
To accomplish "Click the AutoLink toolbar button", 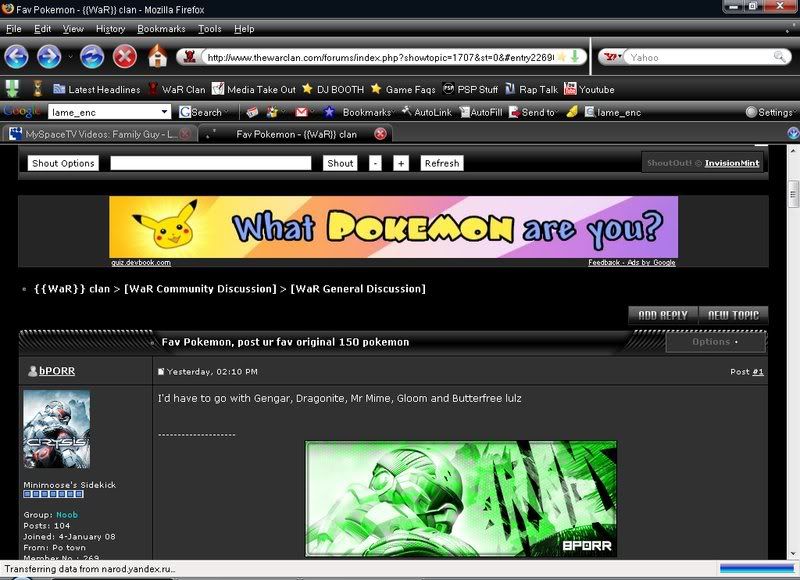I will pos(427,112).
